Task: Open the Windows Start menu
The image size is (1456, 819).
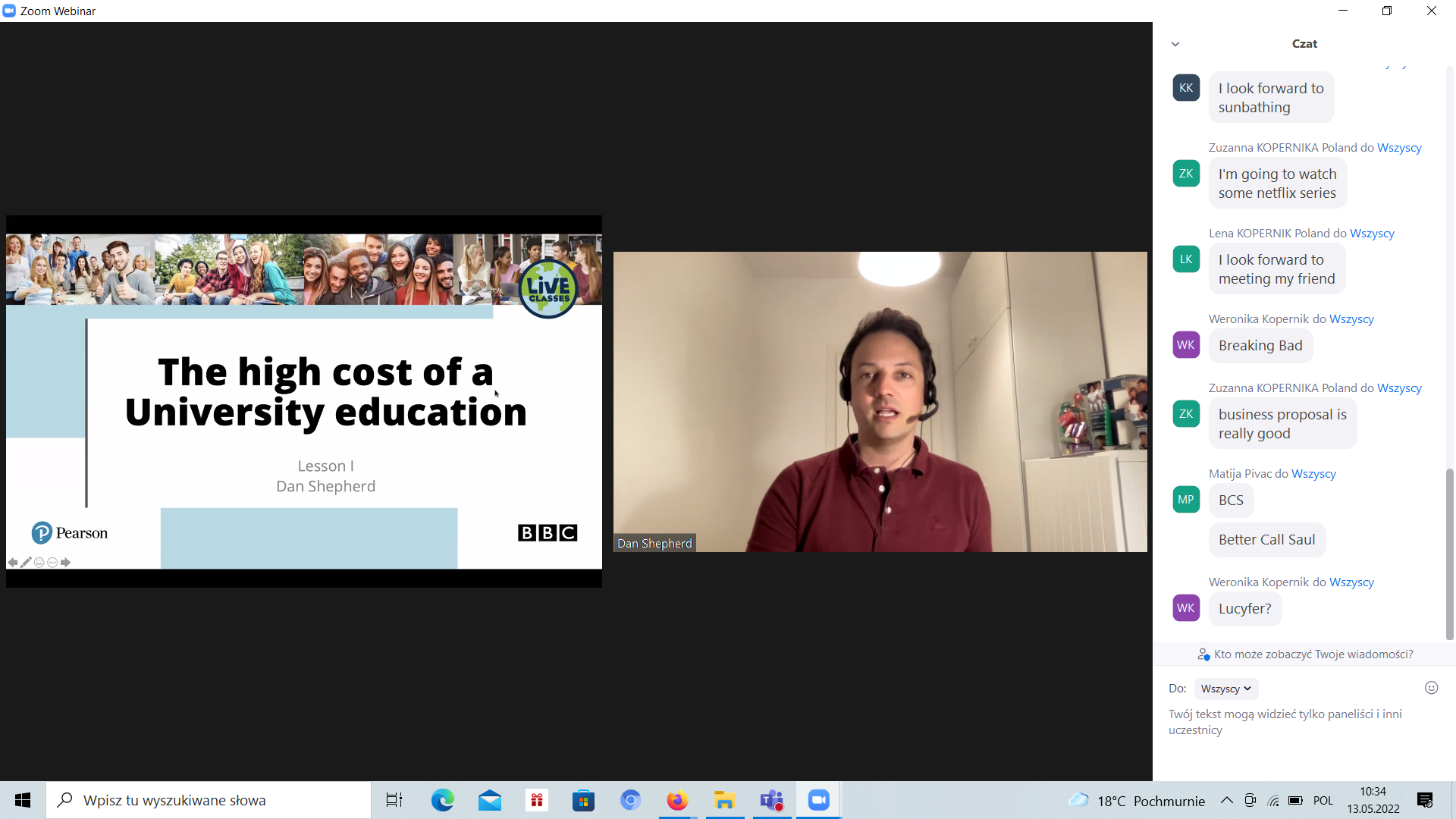Action: coord(23,800)
